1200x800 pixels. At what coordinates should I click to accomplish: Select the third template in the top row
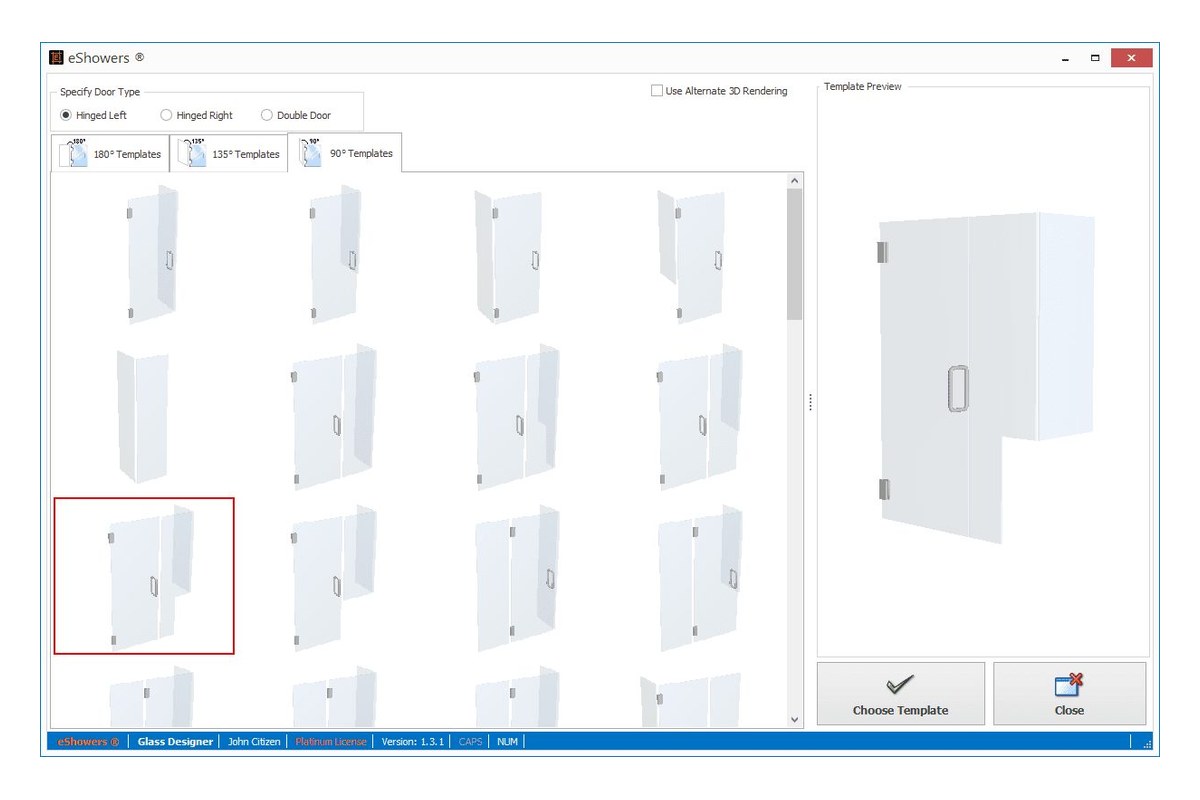[x=509, y=256]
